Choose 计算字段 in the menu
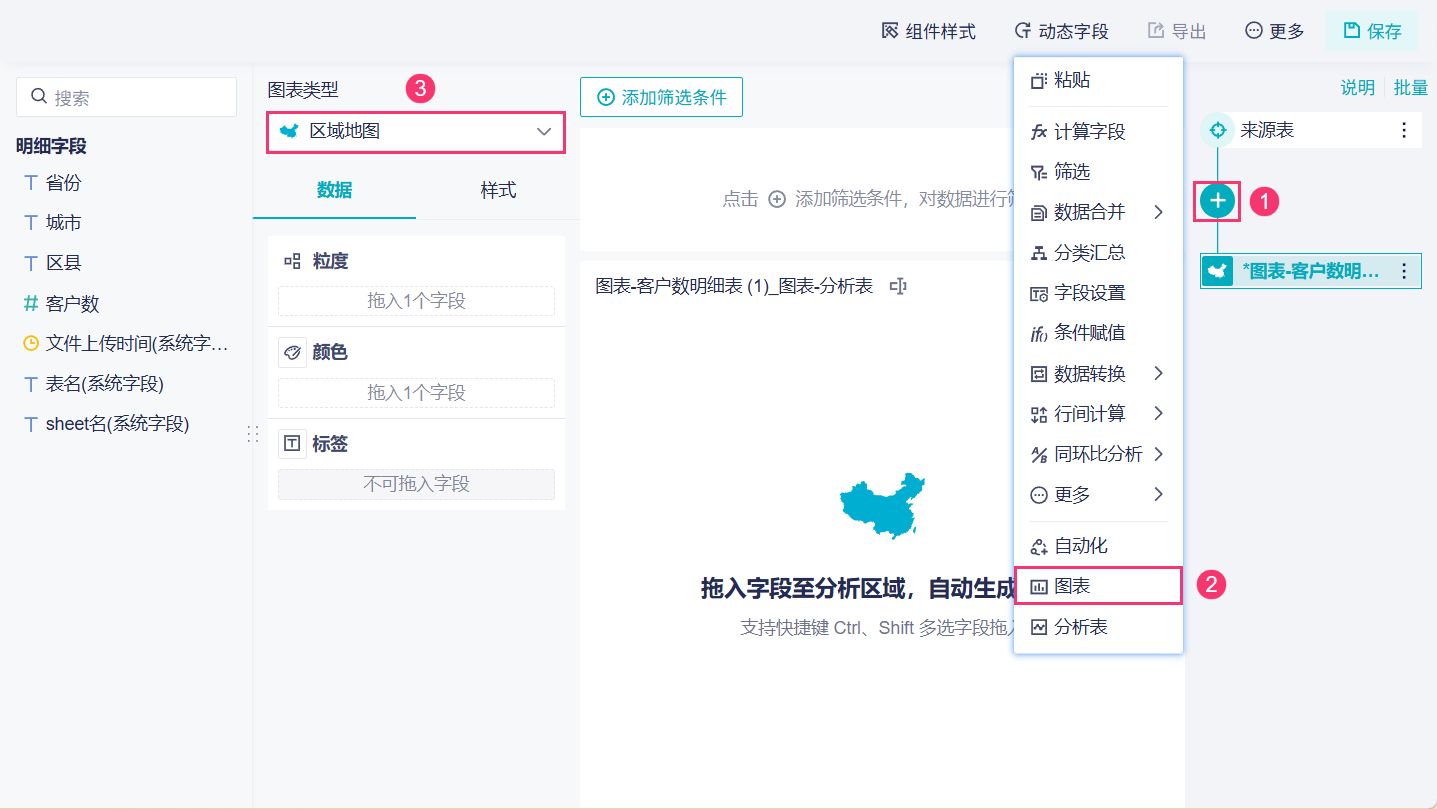This screenshot has width=1437, height=809. coord(1098,131)
